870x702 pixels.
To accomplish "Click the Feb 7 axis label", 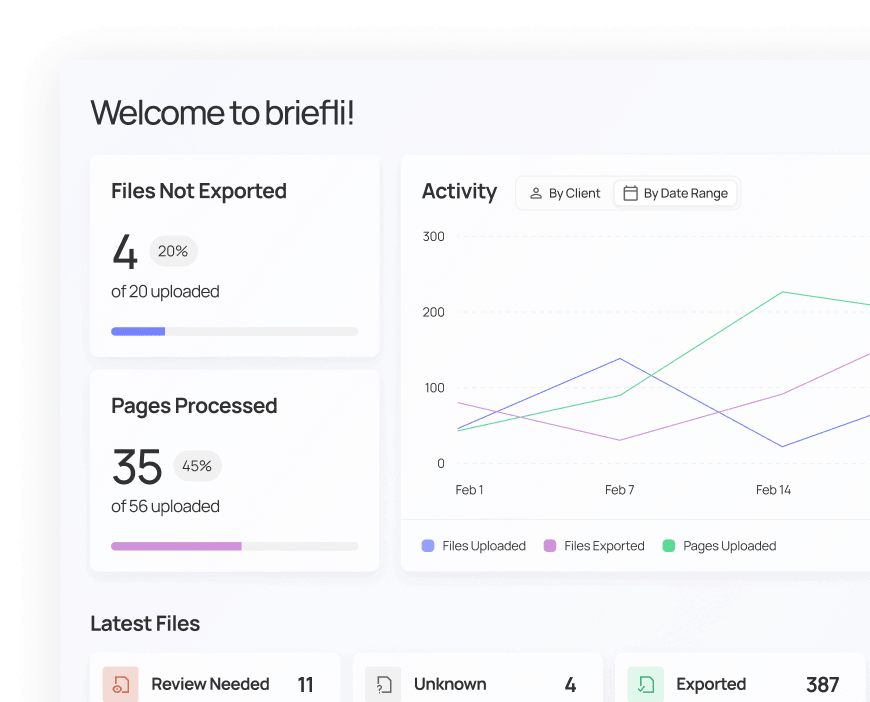I will [618, 490].
